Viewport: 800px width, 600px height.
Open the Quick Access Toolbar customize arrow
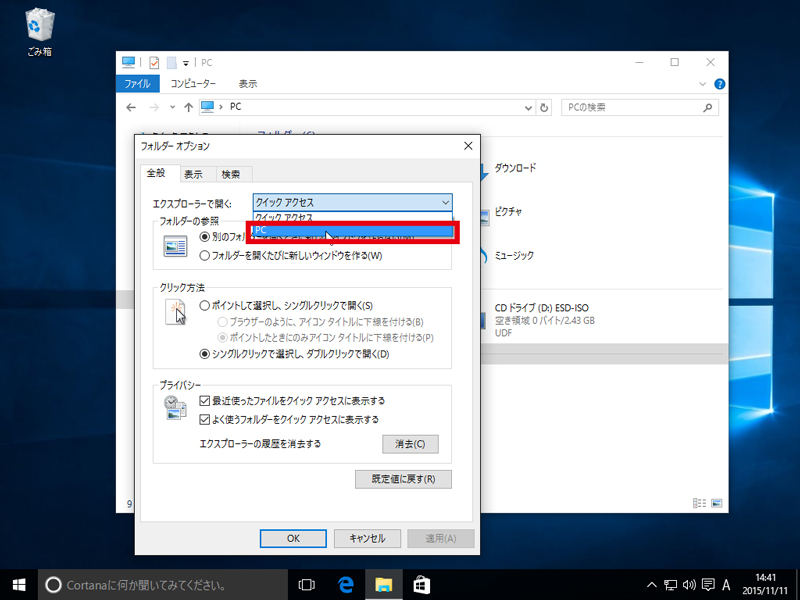186,63
